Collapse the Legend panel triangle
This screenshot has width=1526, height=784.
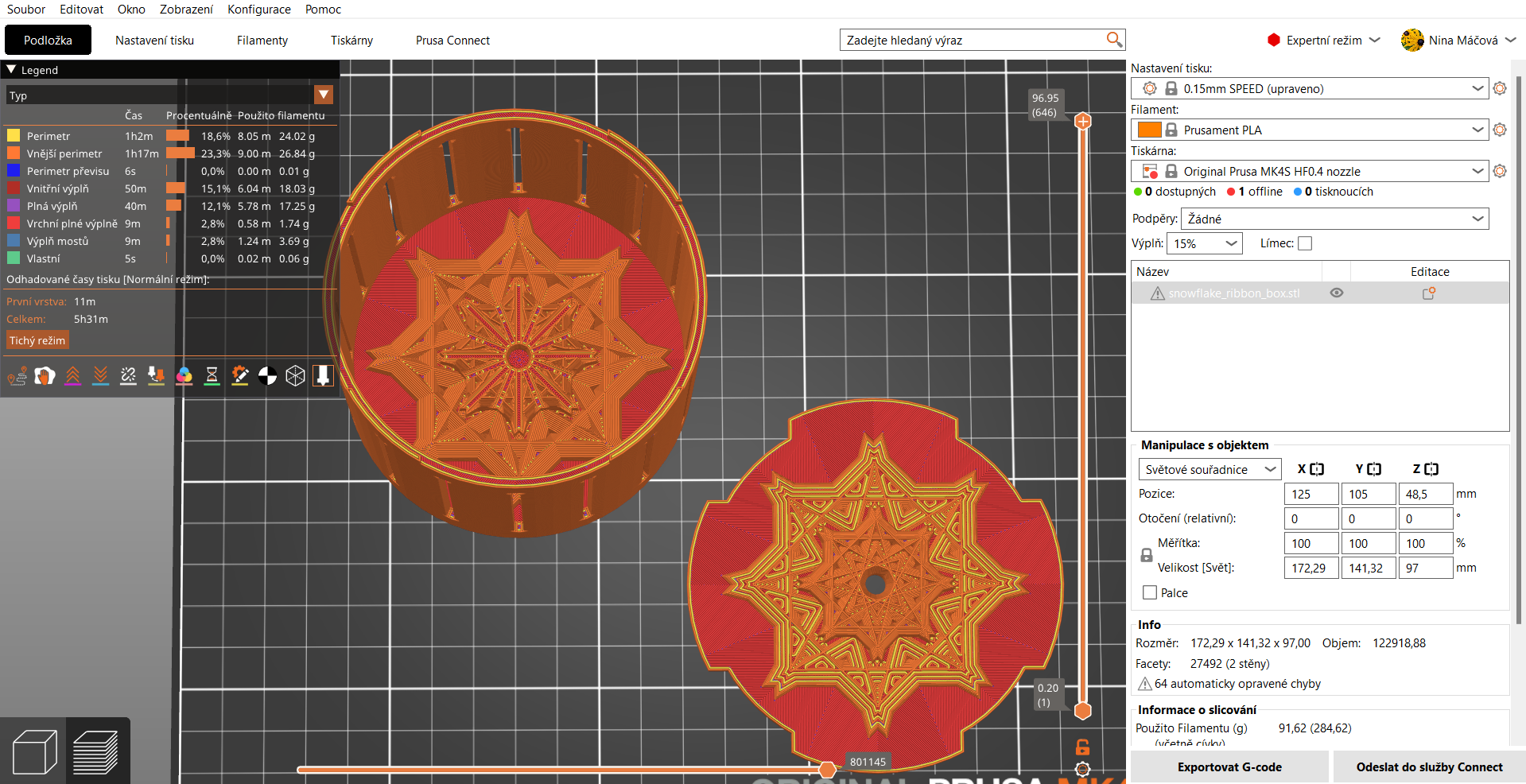[11, 69]
